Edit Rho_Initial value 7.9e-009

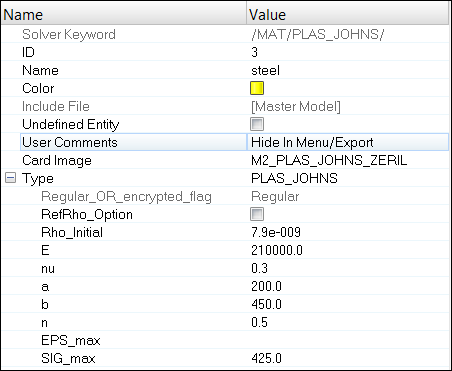click(276, 232)
